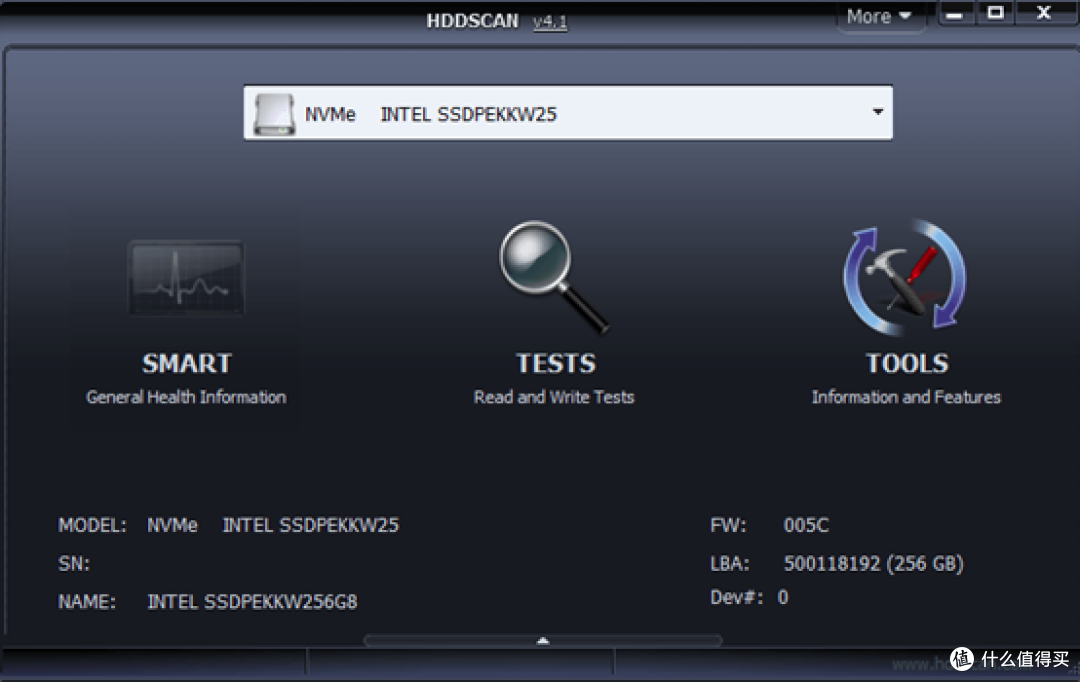Click the v4.1 version link
This screenshot has width=1080, height=682.
550,22
